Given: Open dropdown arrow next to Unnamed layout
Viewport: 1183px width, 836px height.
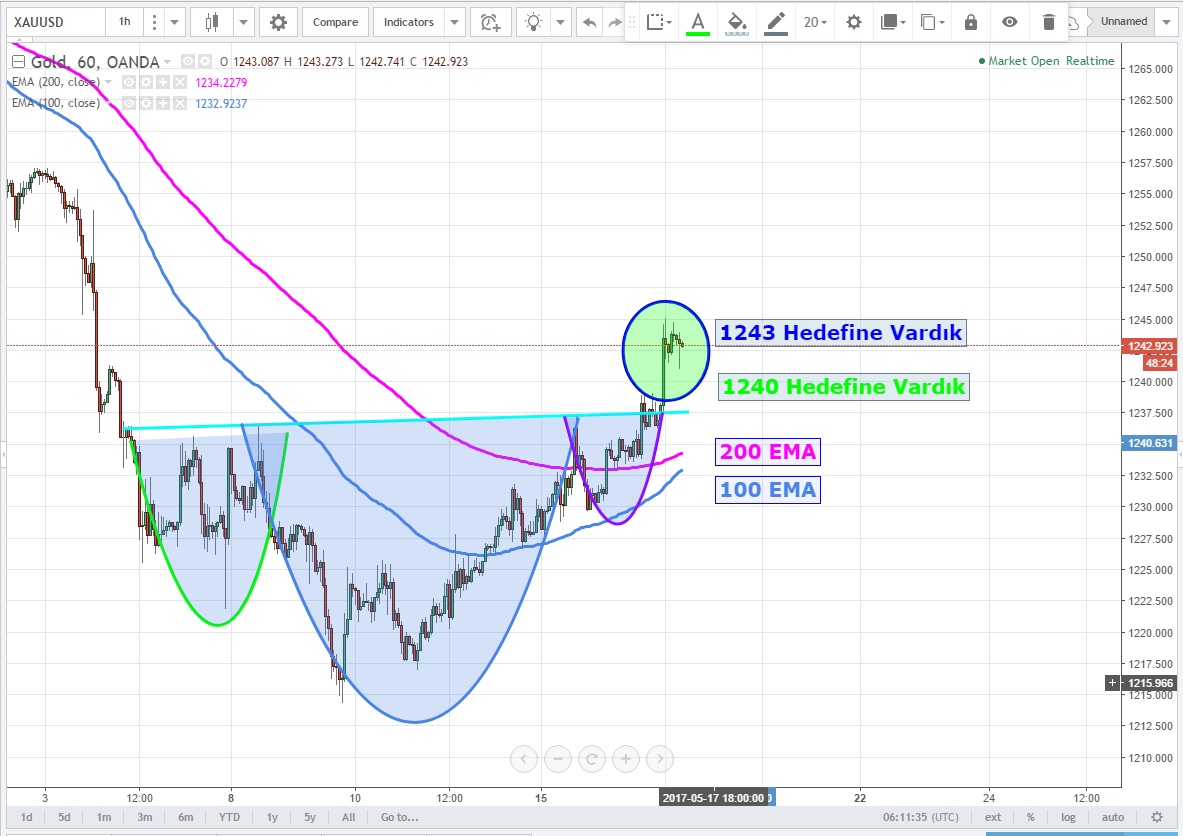Looking at the screenshot, I should click(x=1168, y=21).
